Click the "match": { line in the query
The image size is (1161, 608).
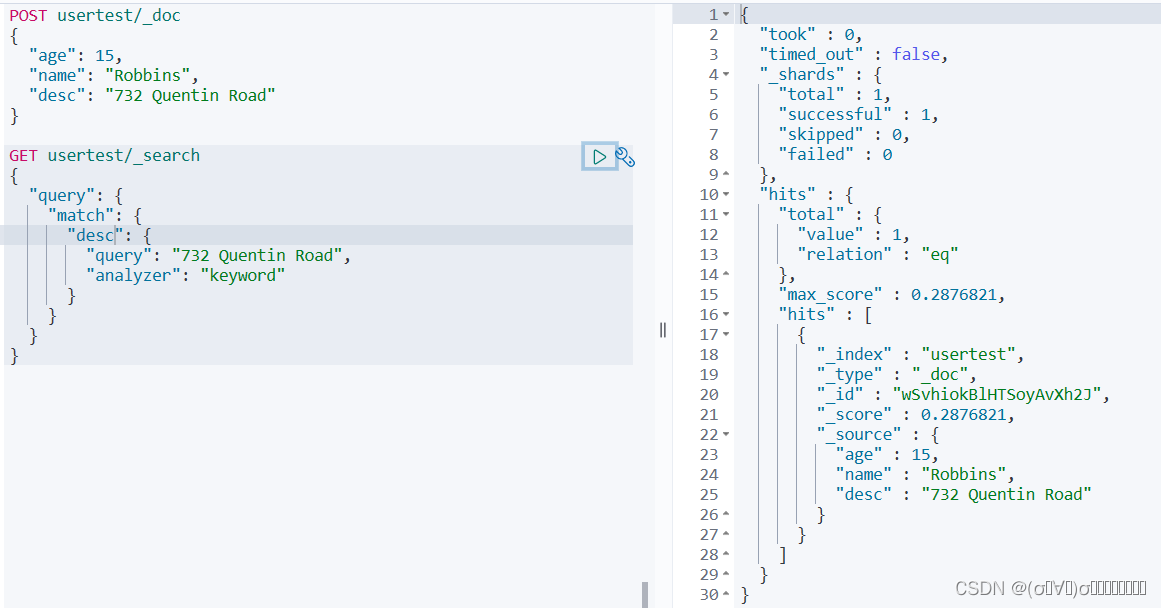95,216
